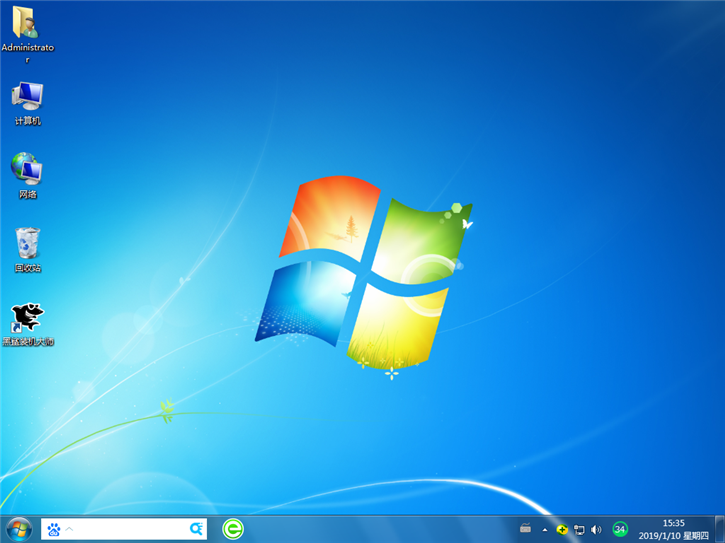Select the 网络 desktop icon
Image resolution: width=725 pixels, height=543 pixels.
point(27,168)
